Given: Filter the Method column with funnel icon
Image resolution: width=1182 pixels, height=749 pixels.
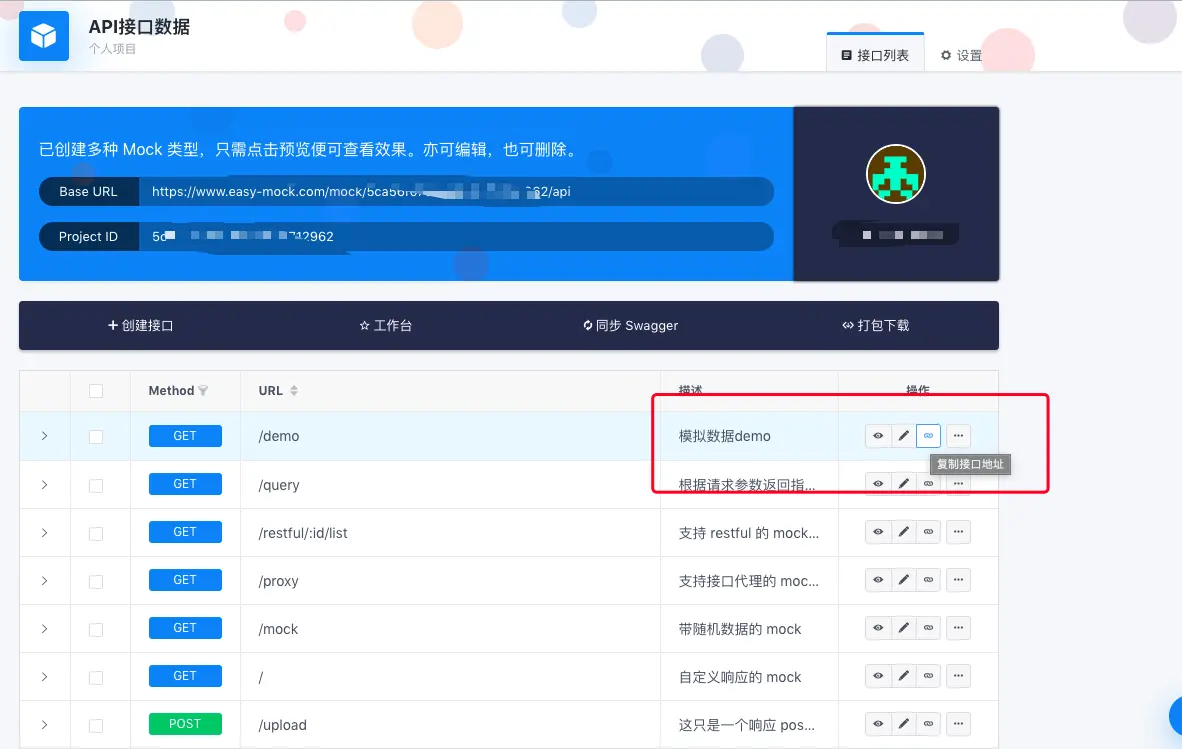Looking at the screenshot, I should (203, 390).
